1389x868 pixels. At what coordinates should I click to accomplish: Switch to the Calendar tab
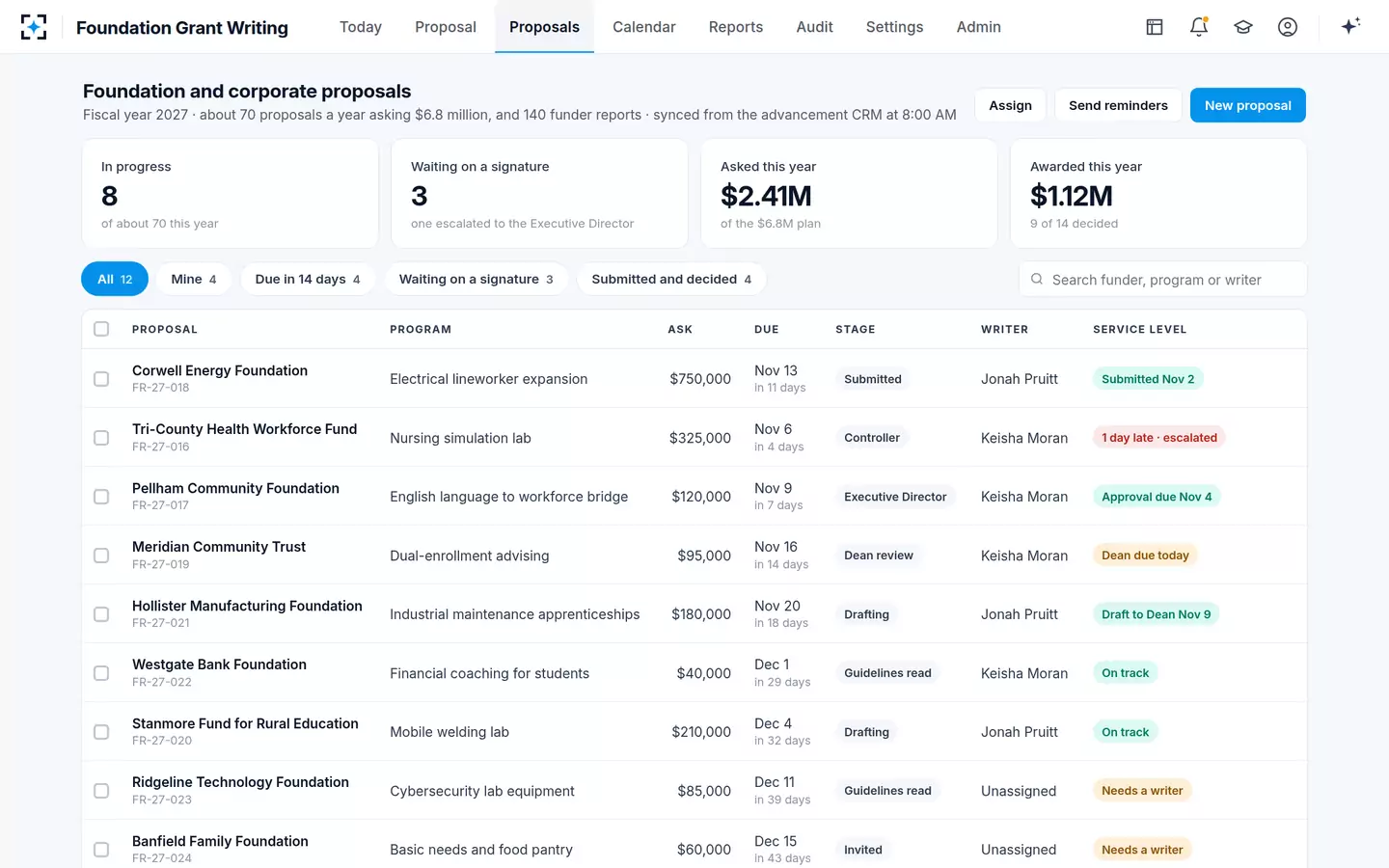pyautogui.click(x=644, y=27)
